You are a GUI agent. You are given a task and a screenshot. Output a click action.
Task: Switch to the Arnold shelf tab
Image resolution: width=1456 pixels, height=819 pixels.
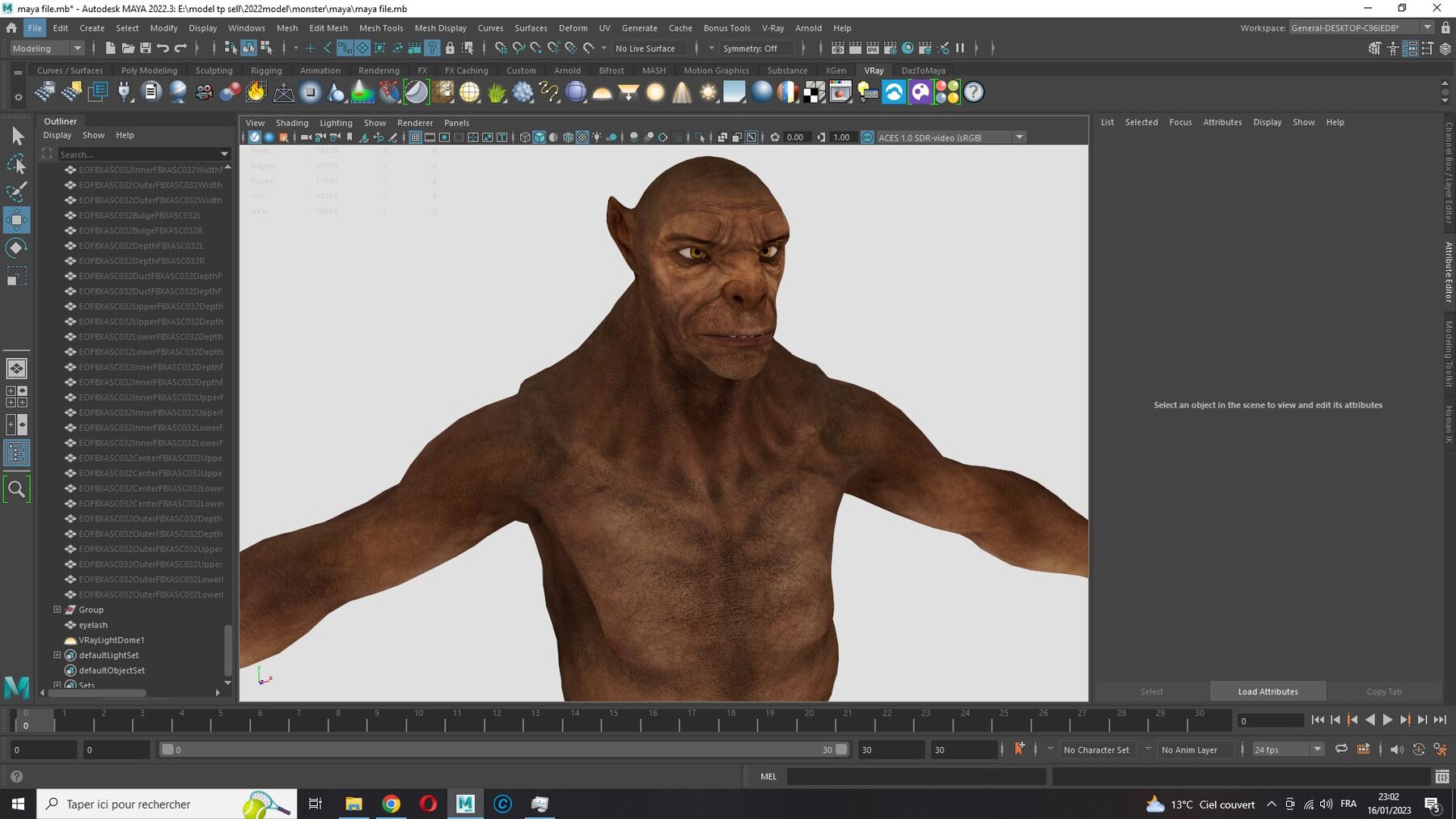tap(567, 70)
